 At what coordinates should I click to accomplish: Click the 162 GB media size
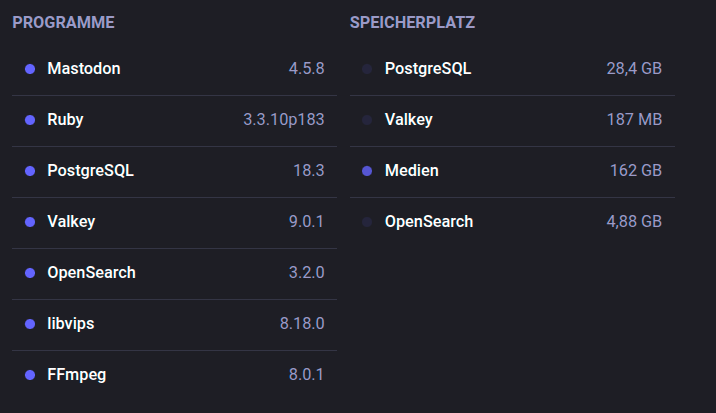click(x=636, y=171)
